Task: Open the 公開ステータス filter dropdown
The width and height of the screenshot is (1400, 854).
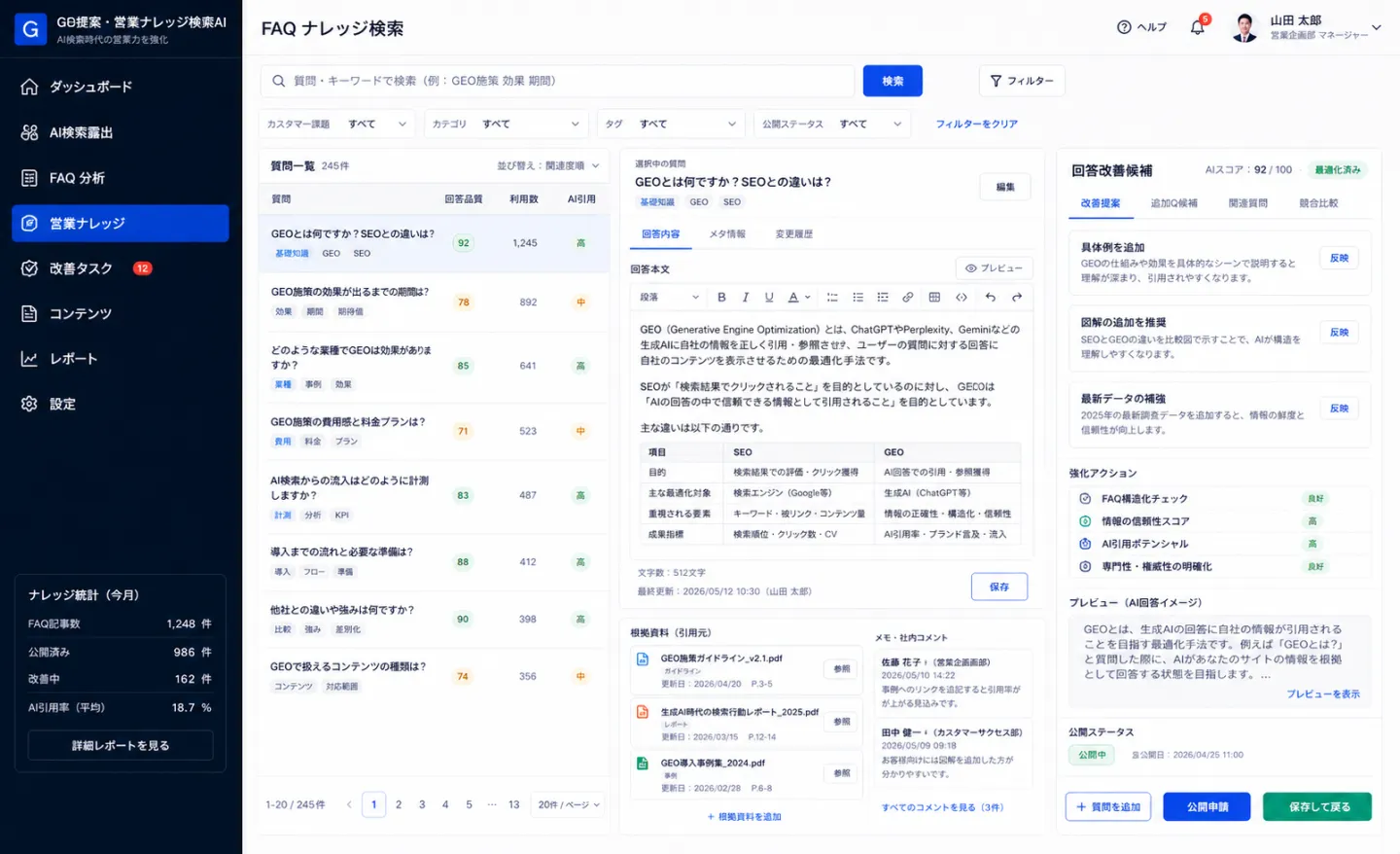Action: [x=832, y=124]
